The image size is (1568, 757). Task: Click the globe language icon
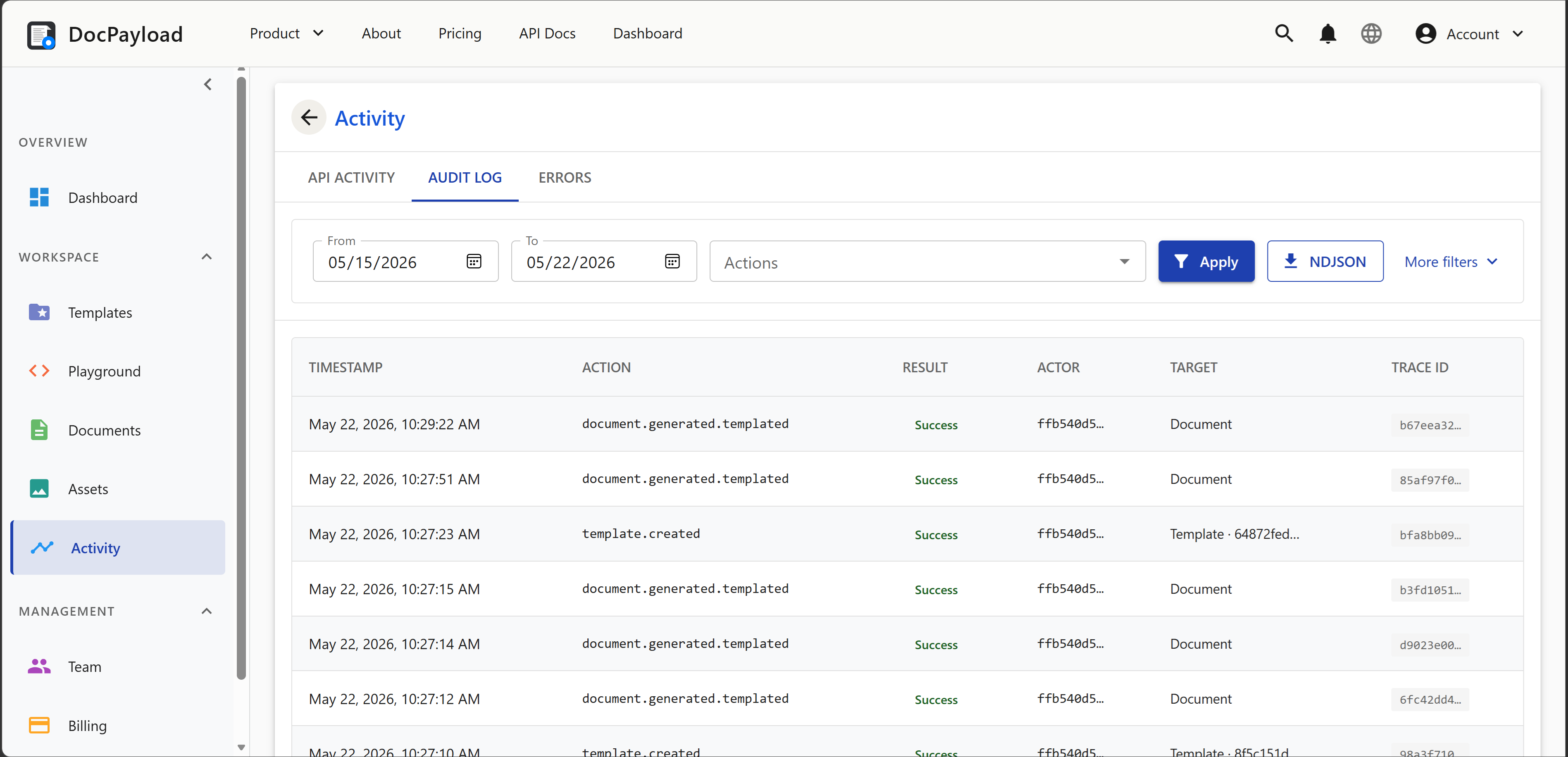[x=1371, y=33]
